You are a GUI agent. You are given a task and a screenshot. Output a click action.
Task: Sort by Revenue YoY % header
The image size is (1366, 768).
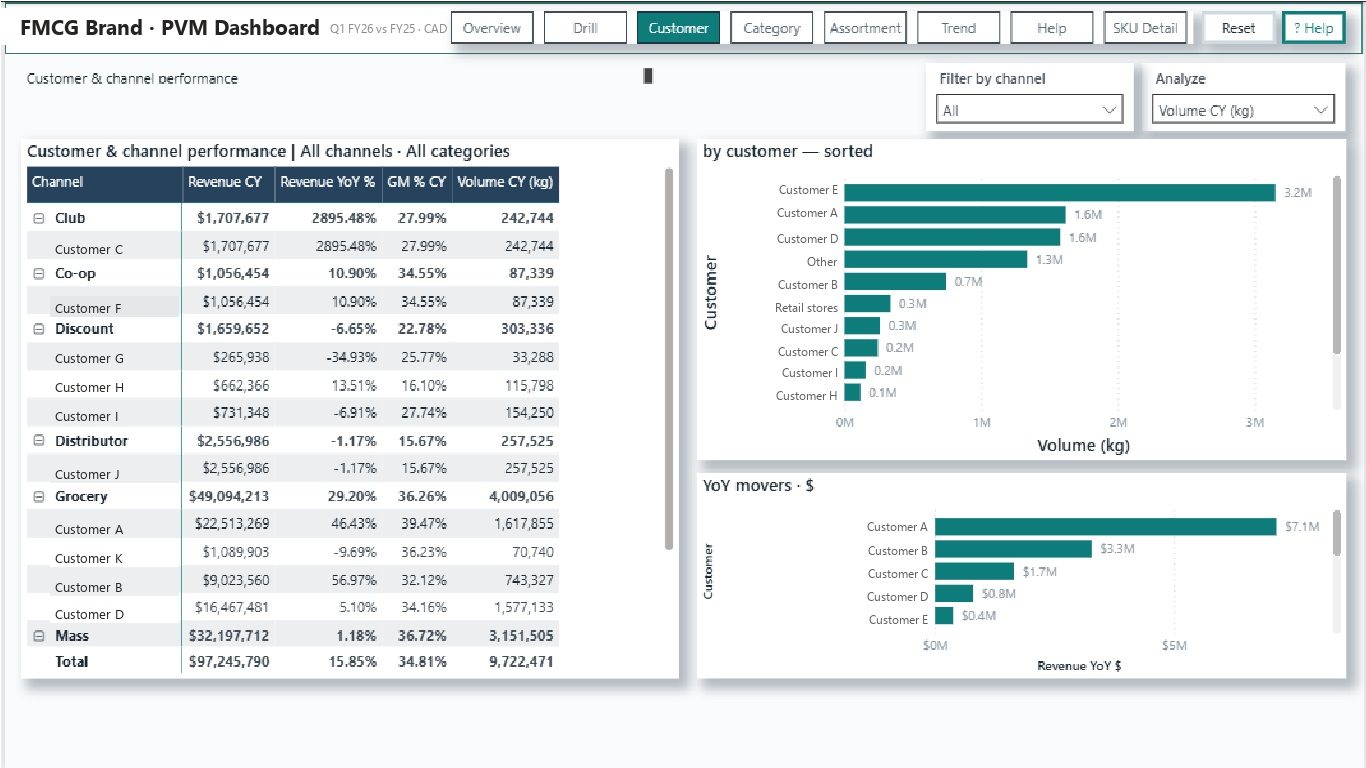click(327, 183)
